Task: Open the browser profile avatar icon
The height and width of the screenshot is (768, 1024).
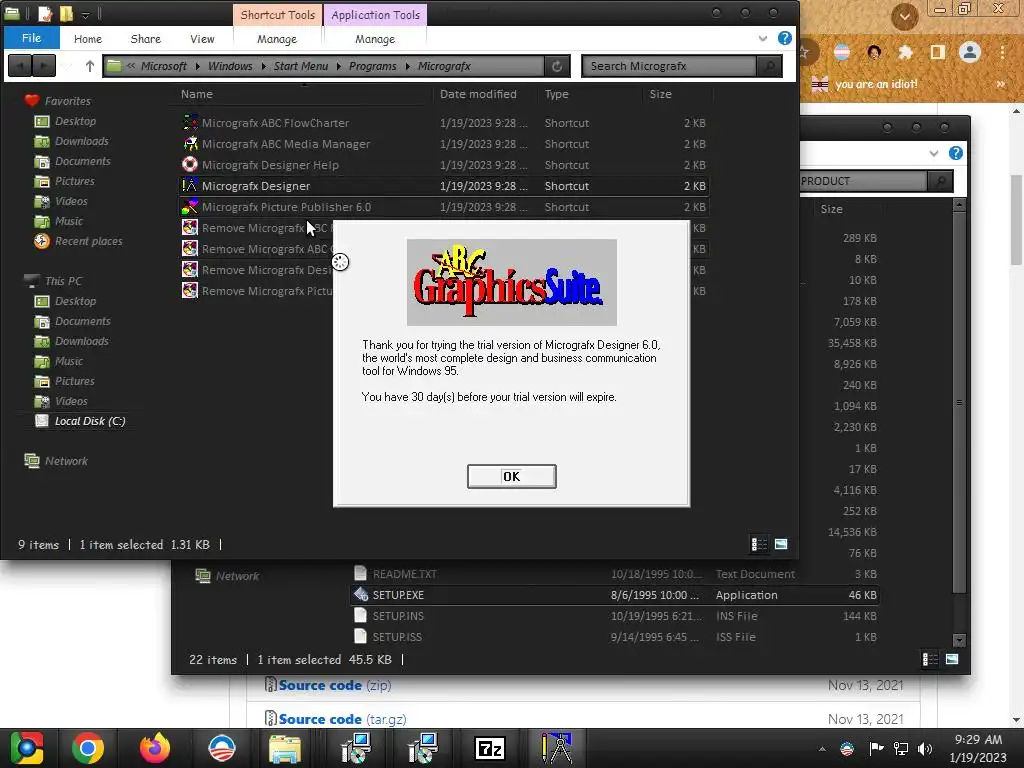Action: [970, 52]
